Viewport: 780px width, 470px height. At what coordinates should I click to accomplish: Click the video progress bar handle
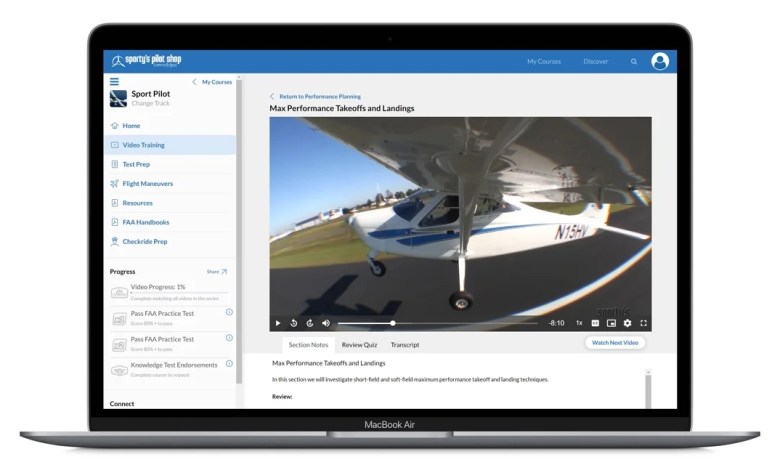click(392, 323)
